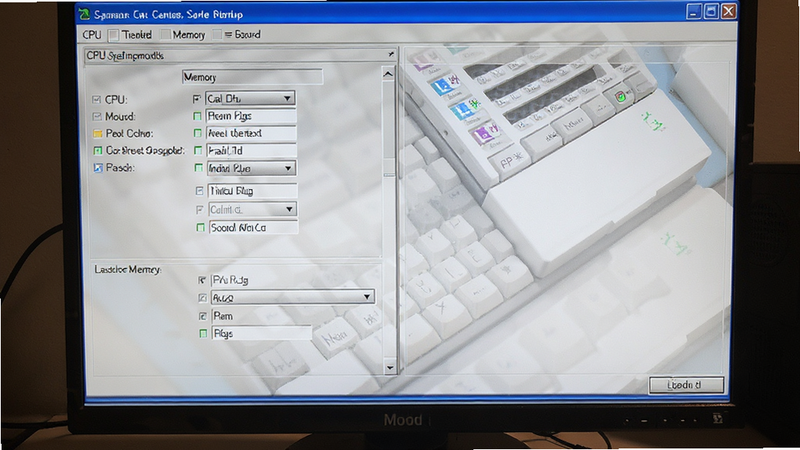Click the blue icon beside Pasch:
800x450 pixels.
[x=98, y=167]
